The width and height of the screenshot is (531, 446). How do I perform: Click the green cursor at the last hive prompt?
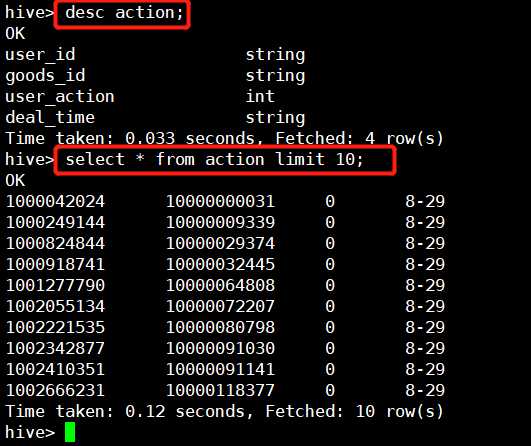[70, 432]
